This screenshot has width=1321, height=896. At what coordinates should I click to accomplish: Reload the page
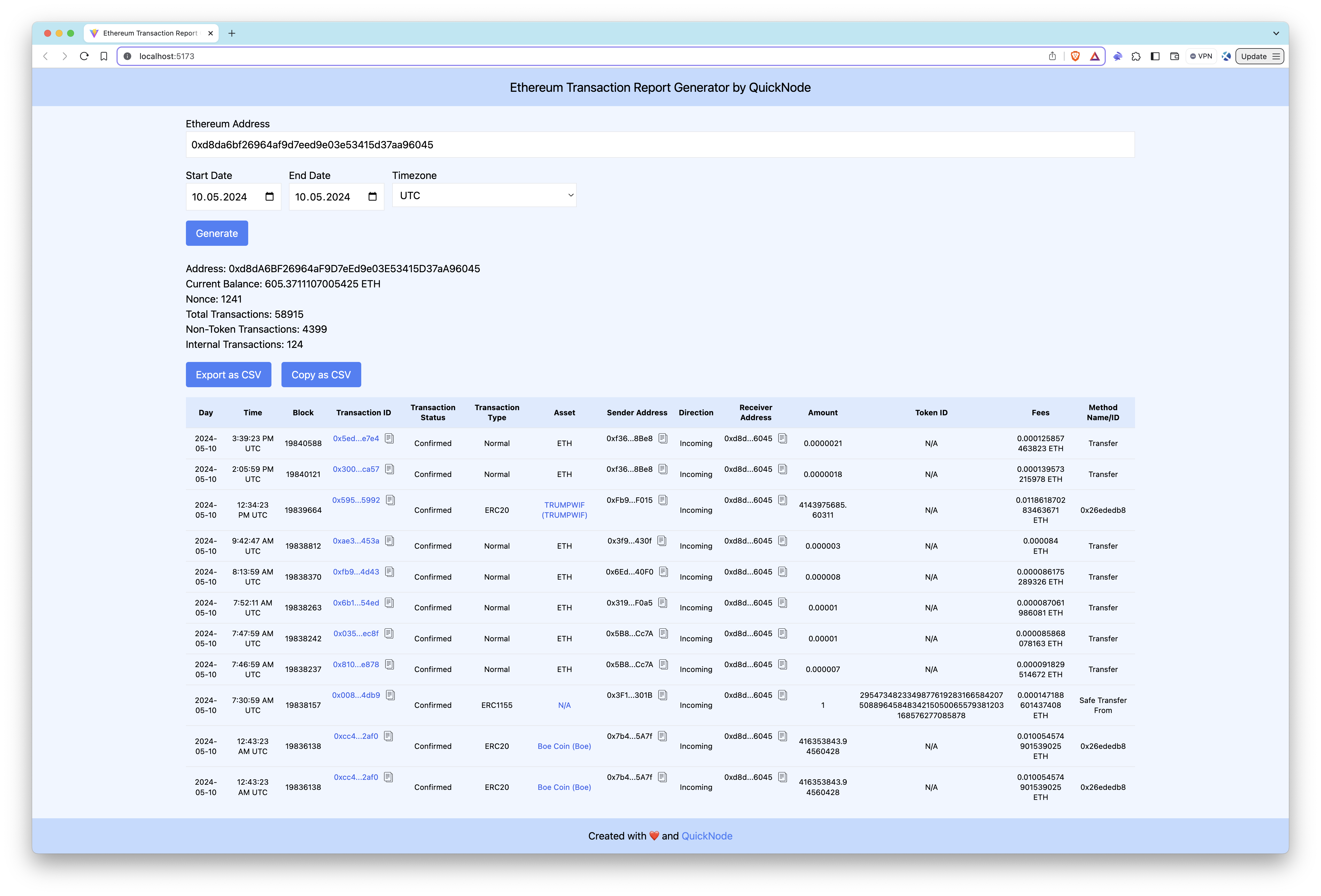point(84,56)
